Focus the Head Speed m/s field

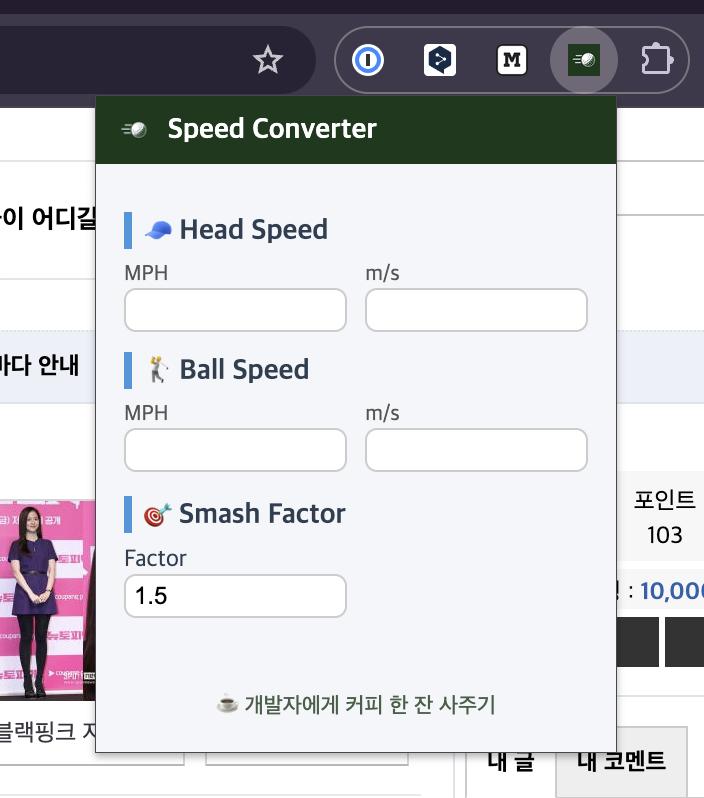[476, 310]
